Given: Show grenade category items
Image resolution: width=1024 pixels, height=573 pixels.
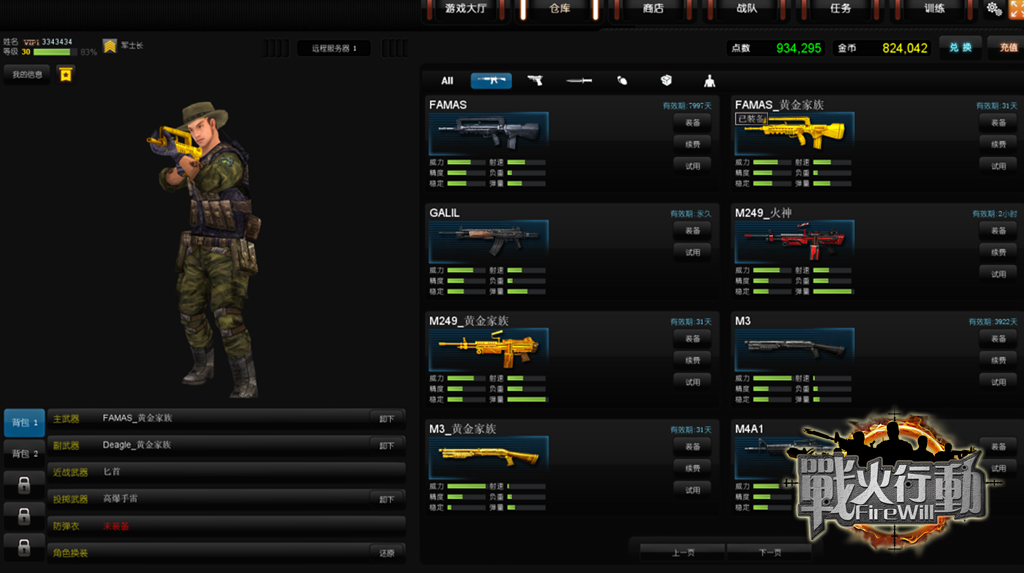Looking at the screenshot, I should click(x=622, y=81).
